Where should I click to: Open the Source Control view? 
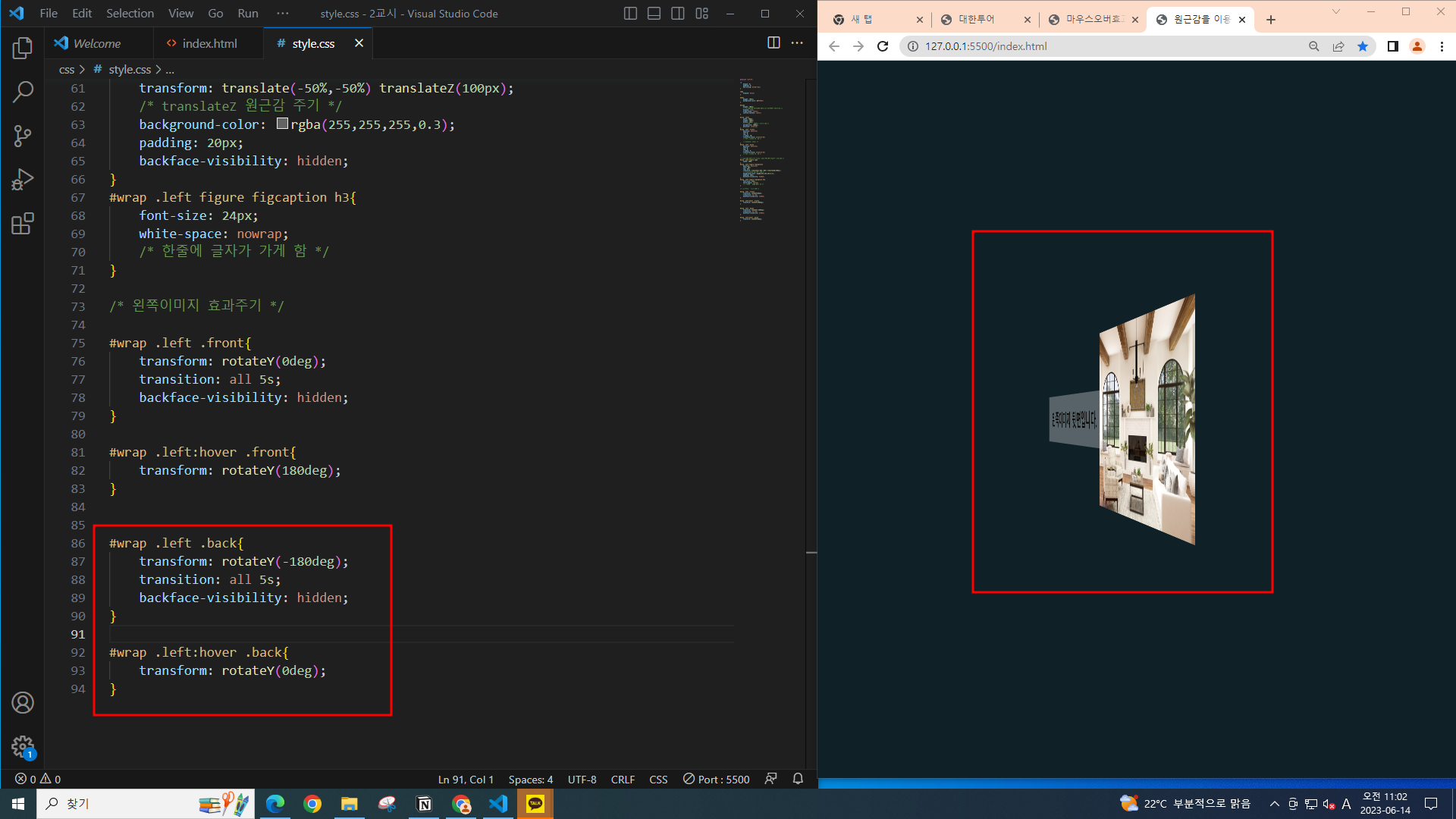coord(23,136)
